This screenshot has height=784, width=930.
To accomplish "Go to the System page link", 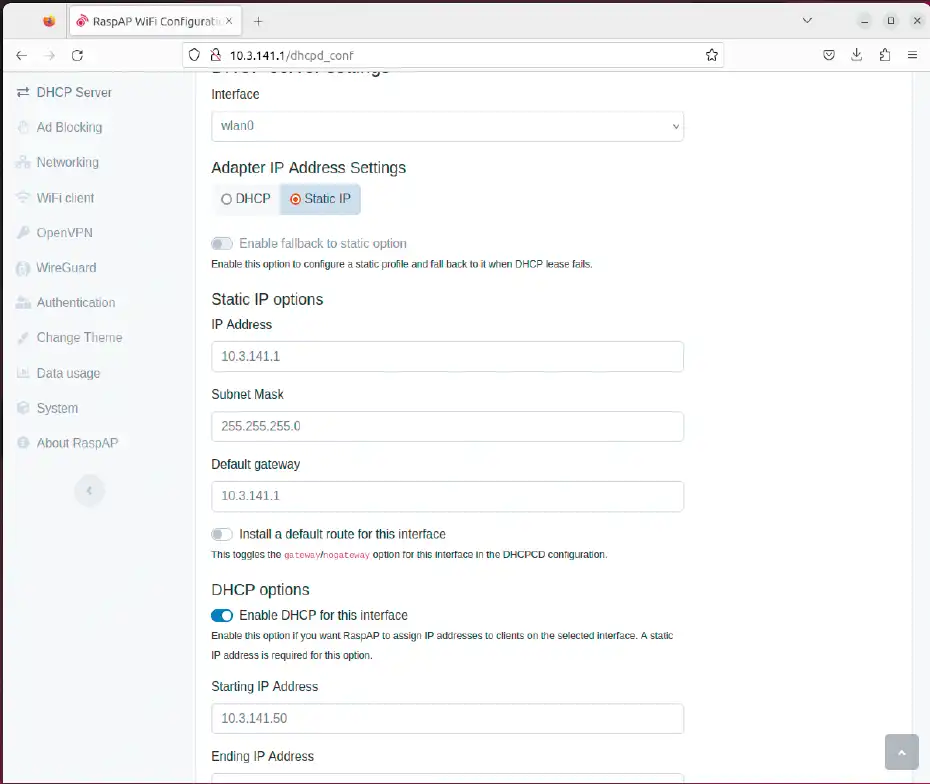I will pos(57,408).
